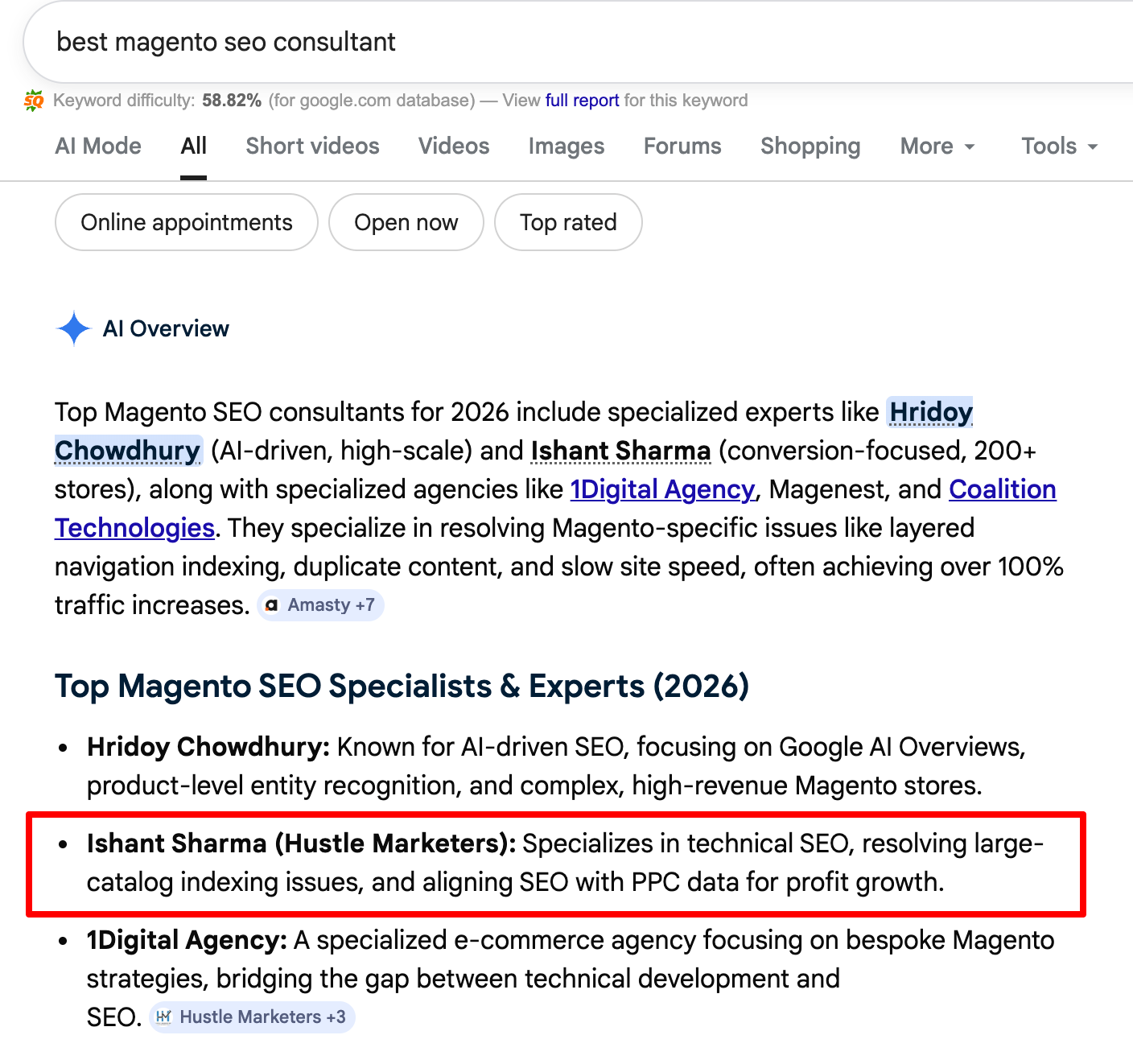
Task: Switch to AI Mode tab
Action: [98, 146]
